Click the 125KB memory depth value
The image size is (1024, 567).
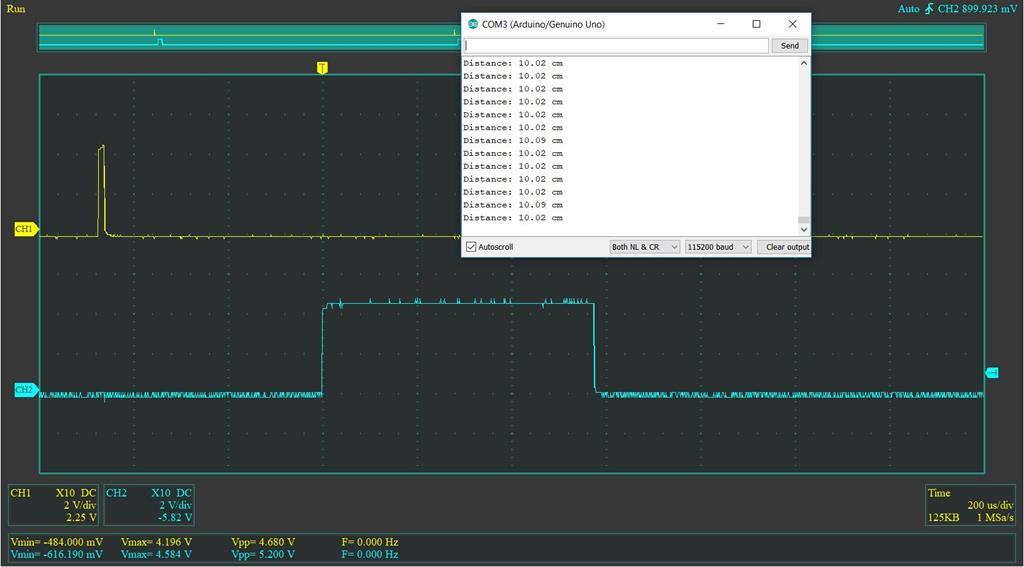[944, 518]
